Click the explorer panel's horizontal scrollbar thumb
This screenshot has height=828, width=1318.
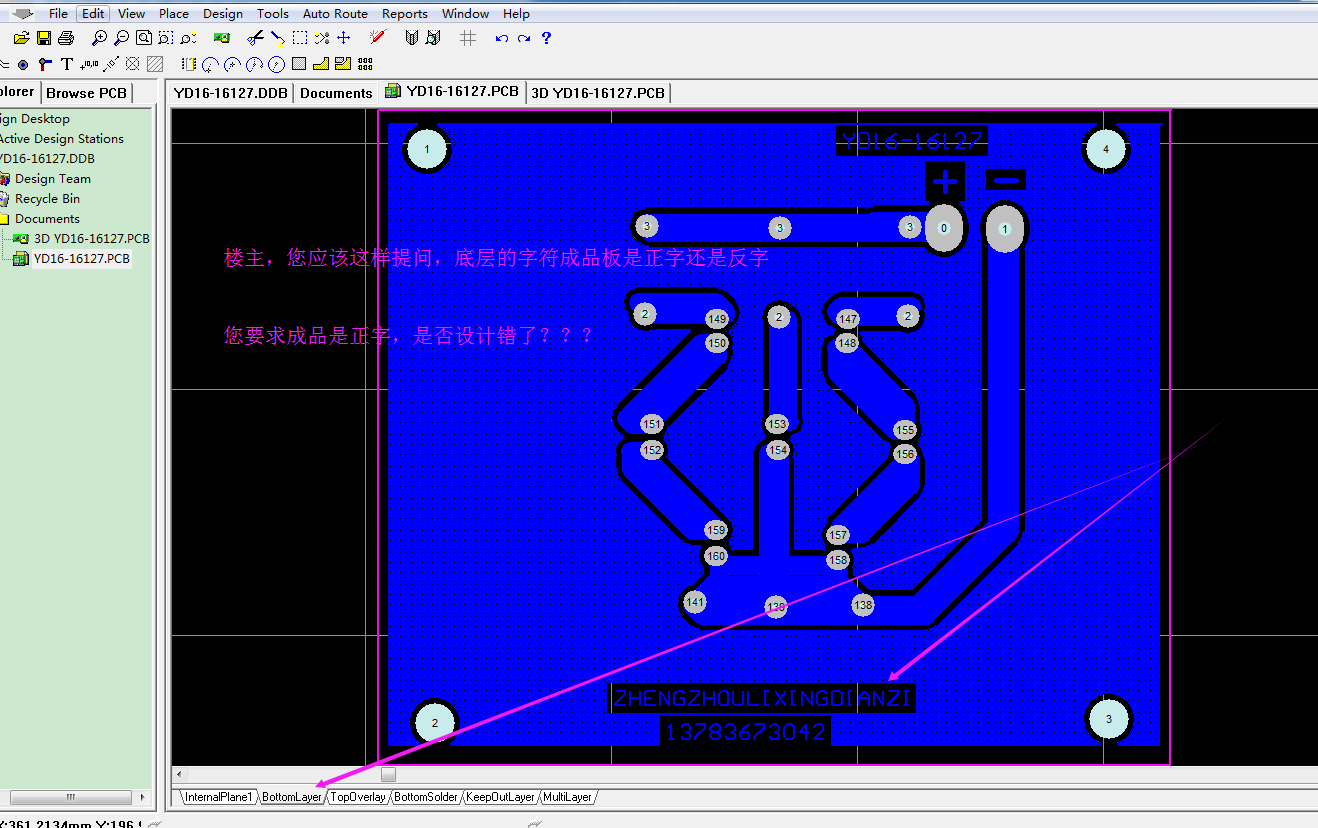click(x=70, y=797)
